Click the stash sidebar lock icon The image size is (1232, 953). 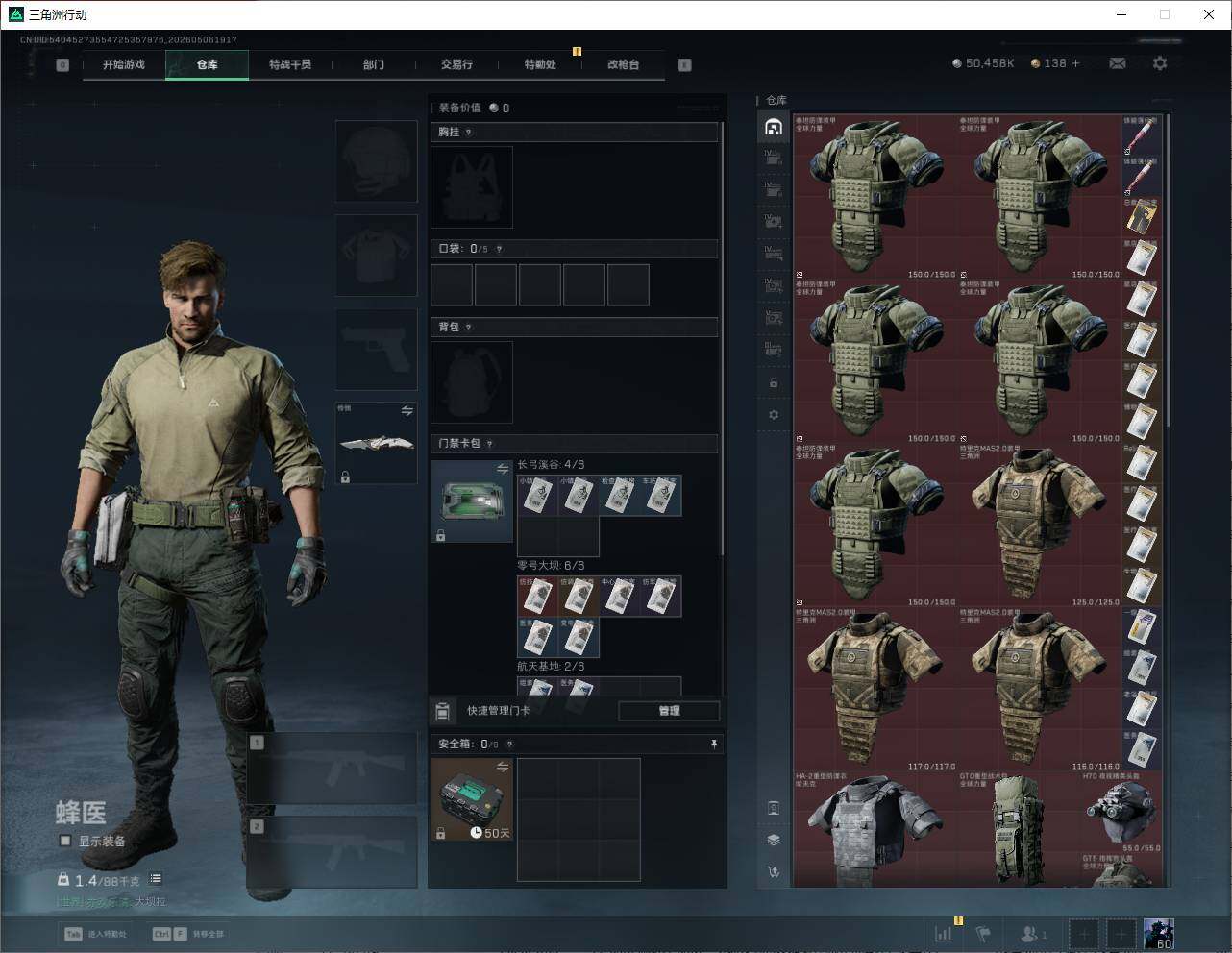pos(774,383)
